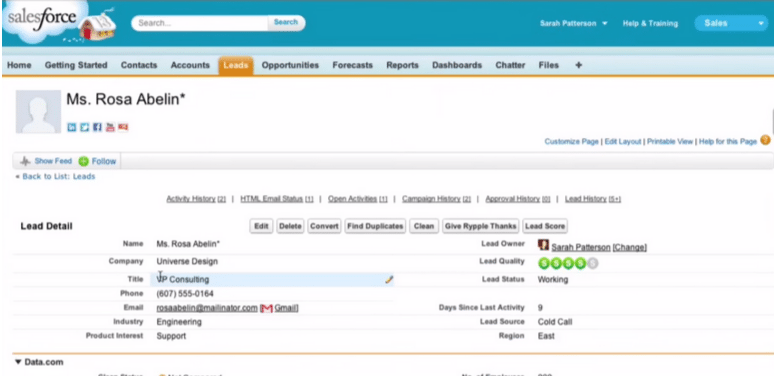Open the Printable View link
The height and width of the screenshot is (376, 774).
click(670, 142)
